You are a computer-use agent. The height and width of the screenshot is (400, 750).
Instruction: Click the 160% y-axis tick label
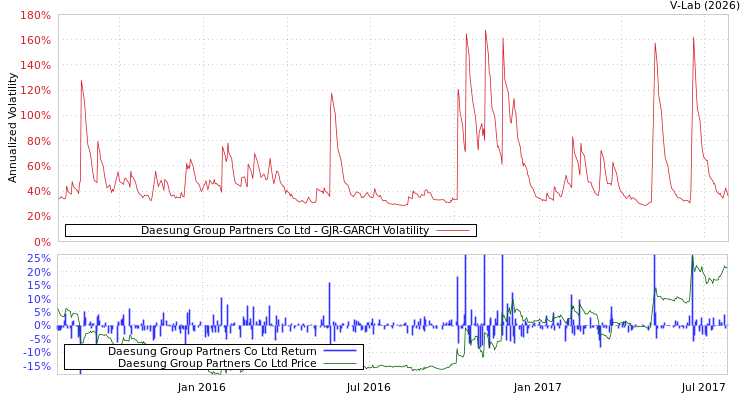coord(35,41)
